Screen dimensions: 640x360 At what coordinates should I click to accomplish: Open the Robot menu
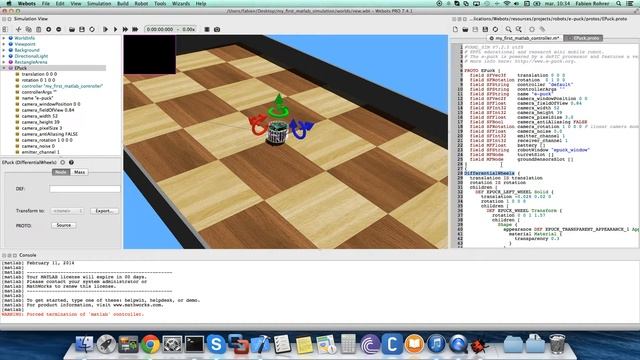[x=141, y=4]
